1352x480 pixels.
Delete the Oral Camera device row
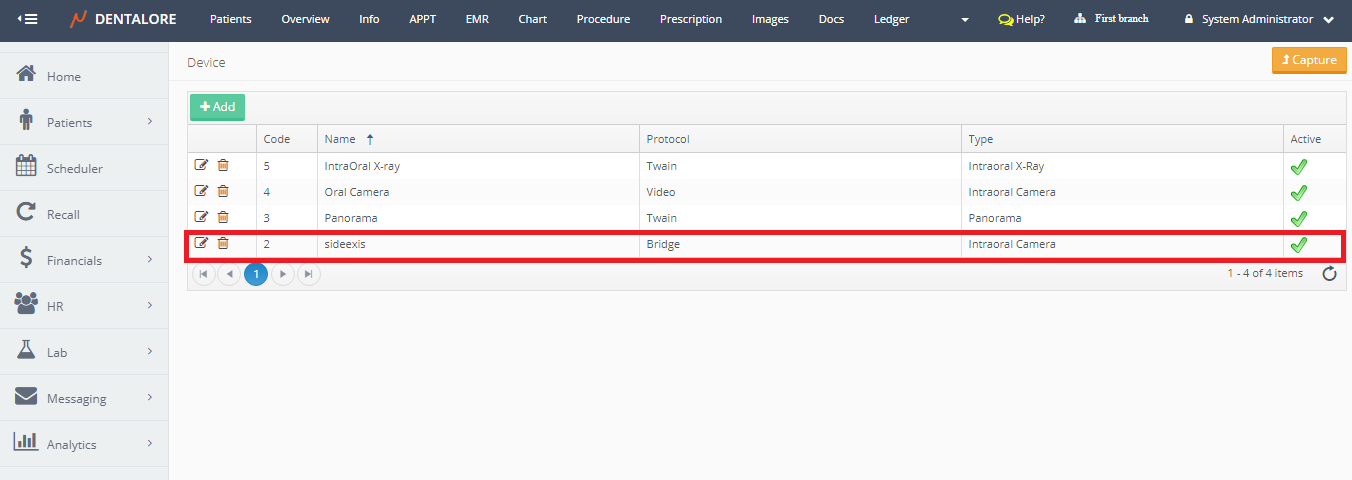[x=223, y=192]
